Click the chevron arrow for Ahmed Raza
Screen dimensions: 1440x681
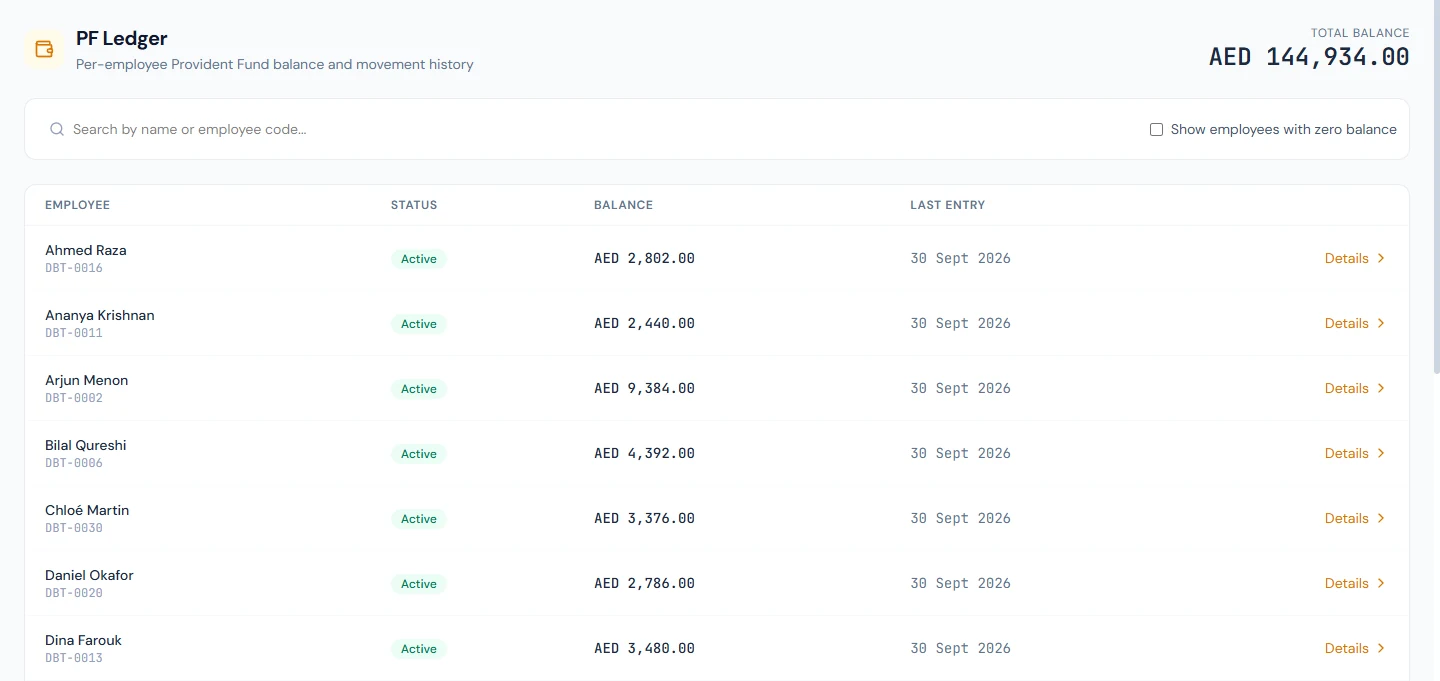click(1381, 258)
